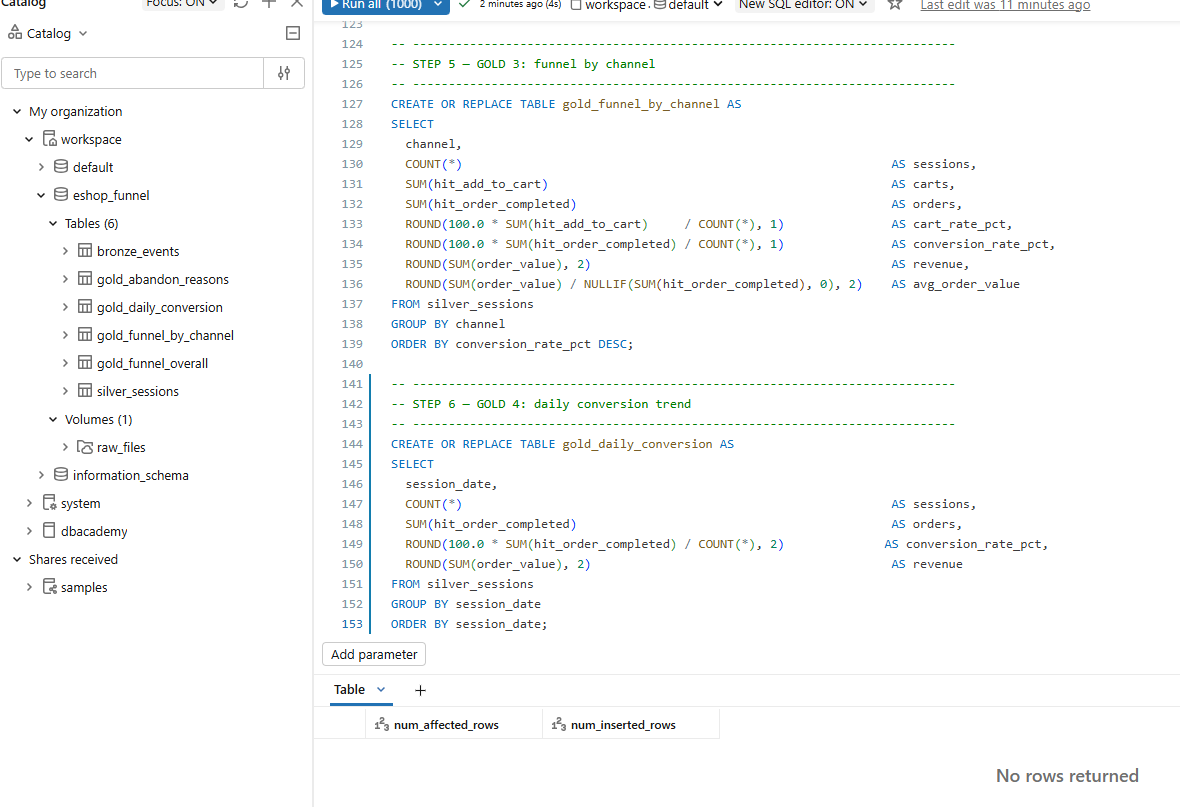
Task: Open the Run all options arrow
Action: click(438, 5)
